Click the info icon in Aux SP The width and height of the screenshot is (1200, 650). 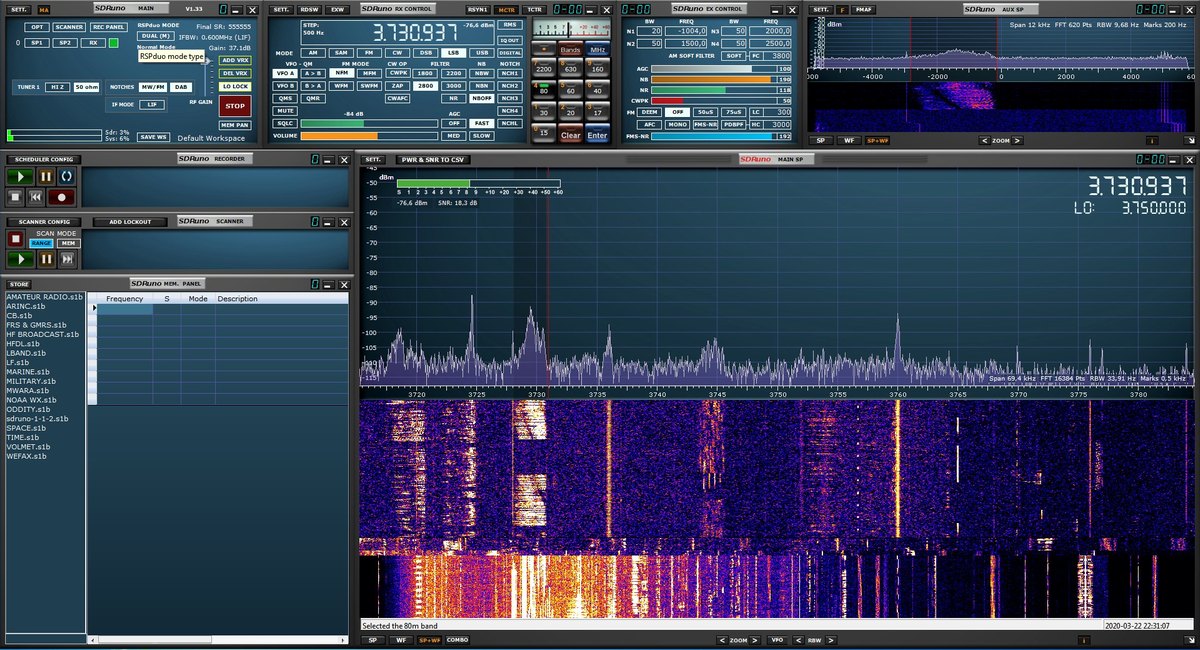(1150, 140)
